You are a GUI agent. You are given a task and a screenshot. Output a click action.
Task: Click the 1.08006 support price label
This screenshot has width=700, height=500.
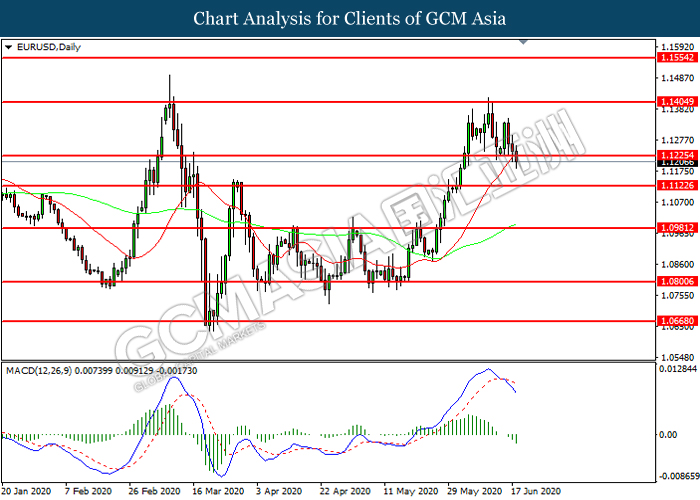677,281
